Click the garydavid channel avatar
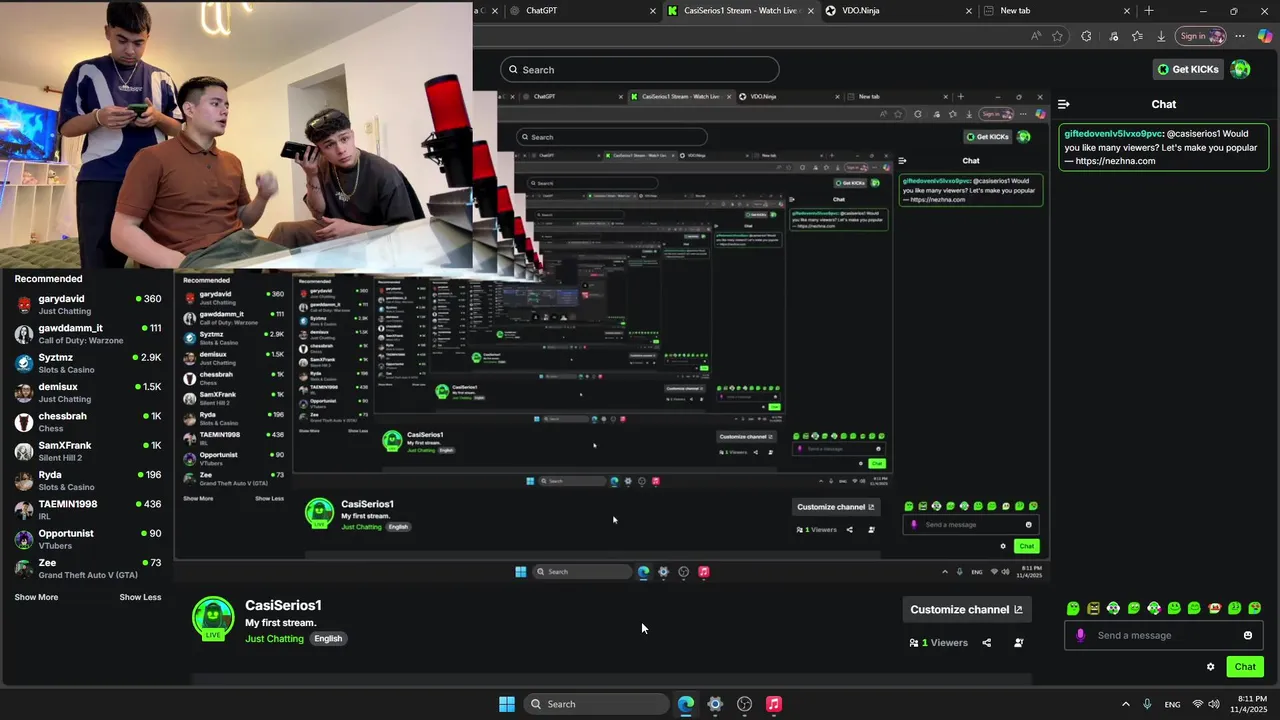 click(x=24, y=305)
